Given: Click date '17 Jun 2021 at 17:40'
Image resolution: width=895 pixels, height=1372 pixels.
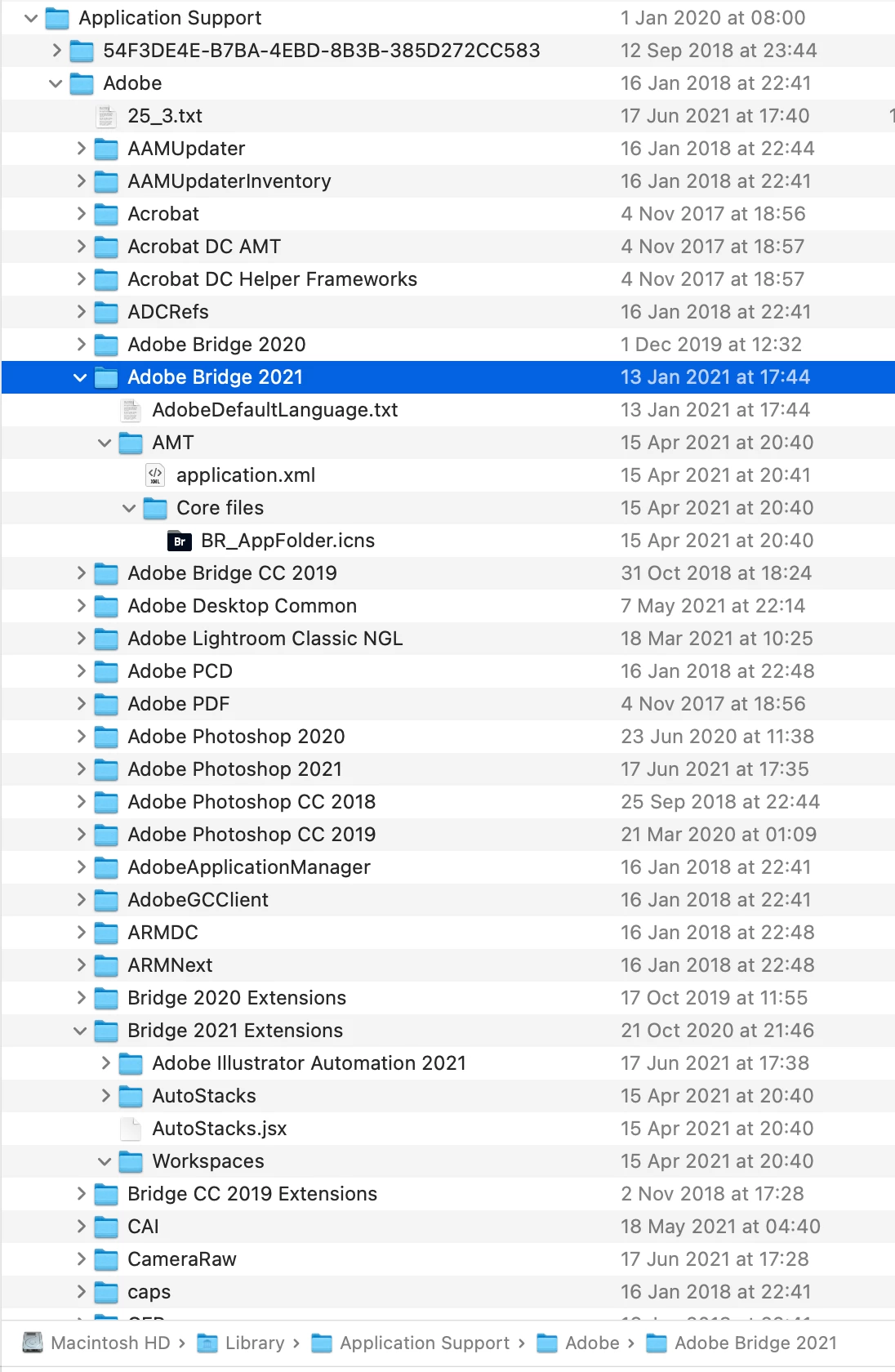Looking at the screenshot, I should pos(715,116).
